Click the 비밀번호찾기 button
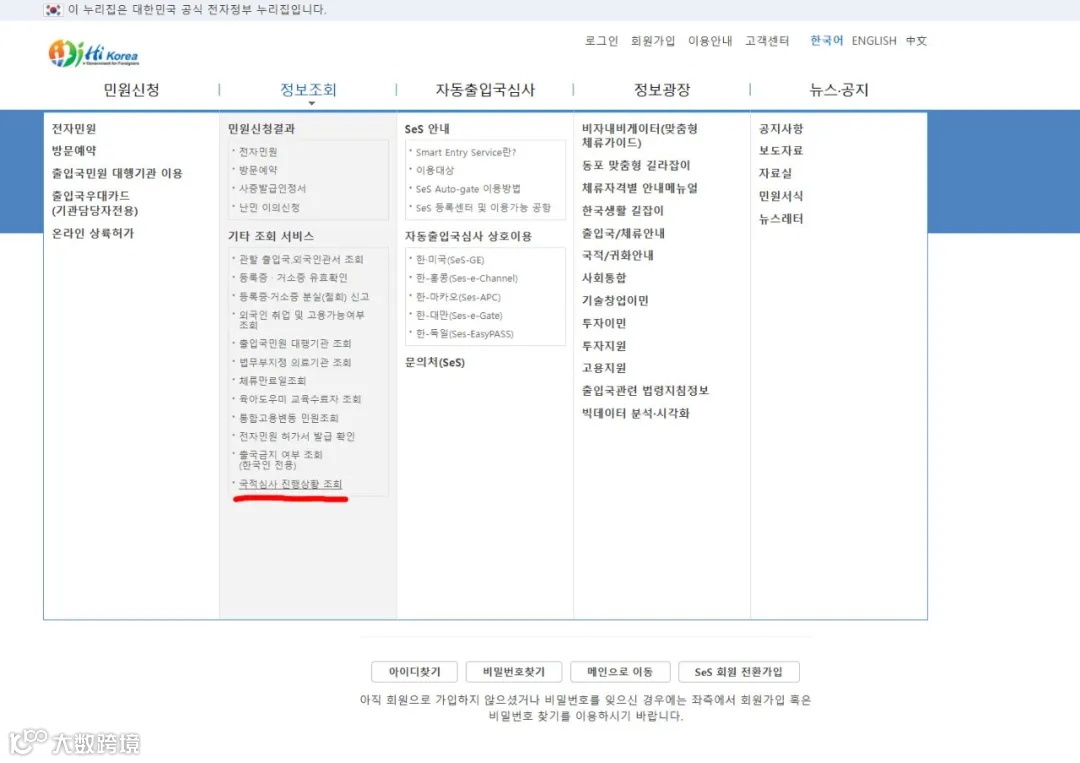 pyautogui.click(x=513, y=671)
